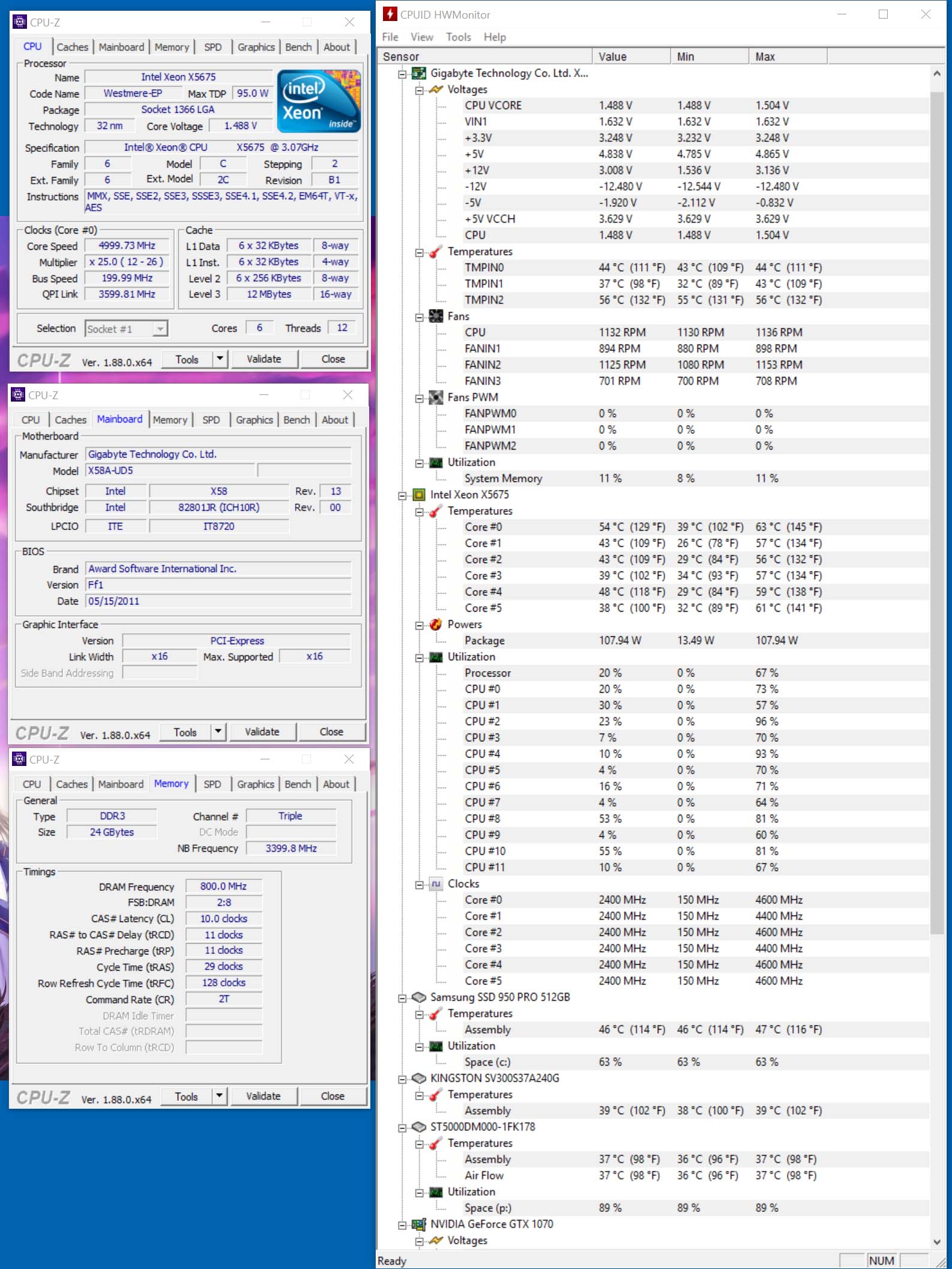Switch to Graphics tab in Memory CPU-Z window

coord(256,784)
